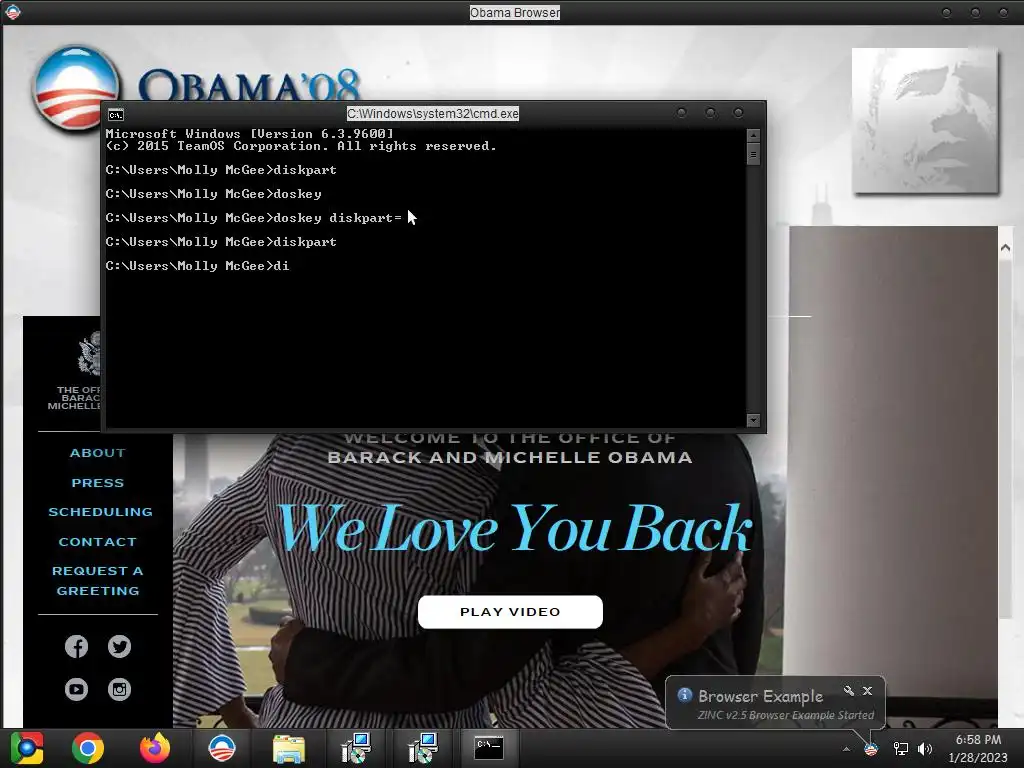Open the YouTube icon in the sidebar
The height and width of the screenshot is (768, 1024).
pos(76,689)
